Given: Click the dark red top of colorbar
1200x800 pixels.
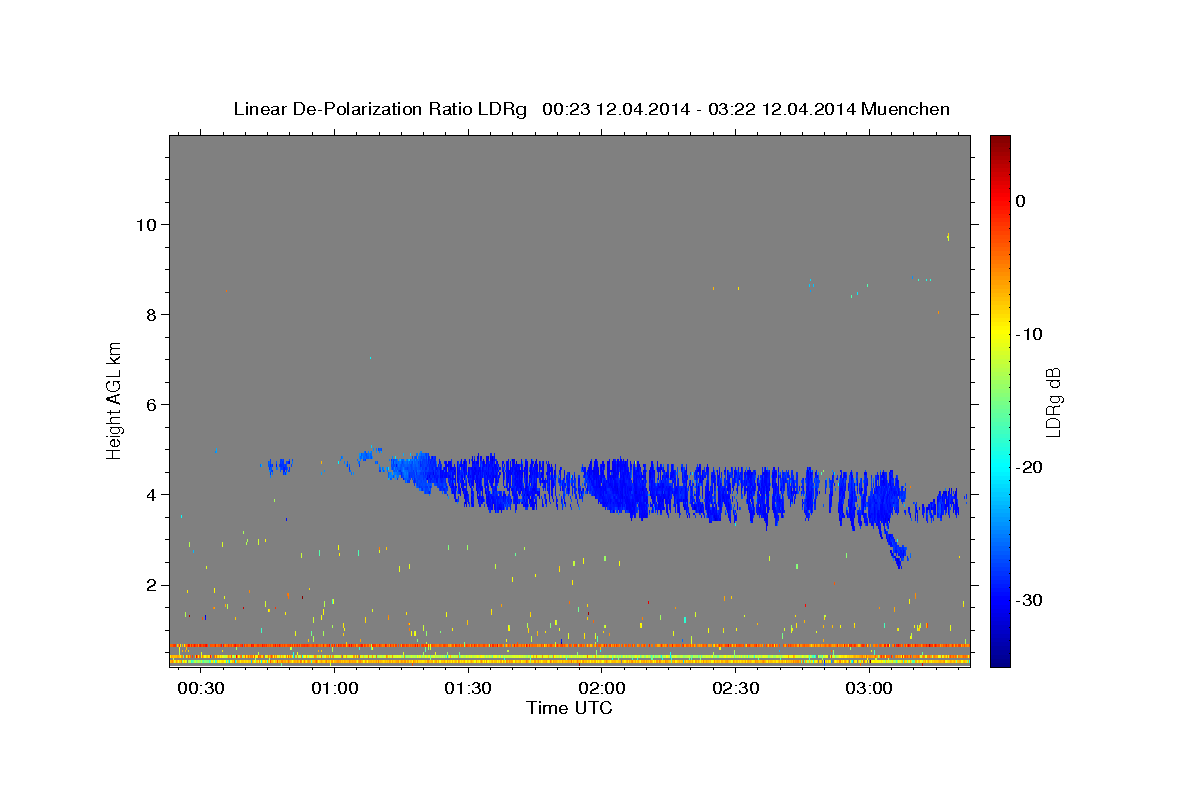Looking at the screenshot, I should 999,142.
